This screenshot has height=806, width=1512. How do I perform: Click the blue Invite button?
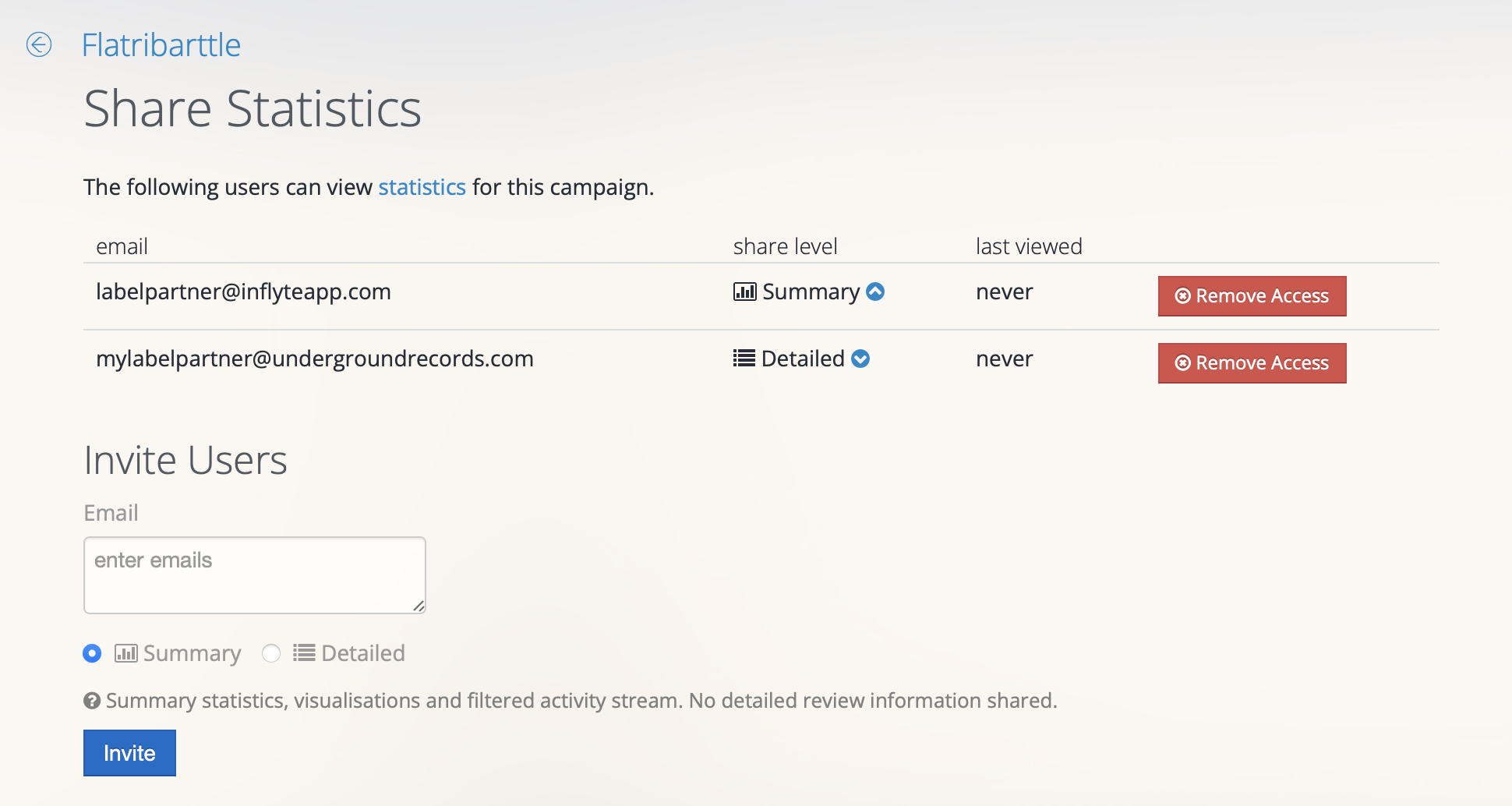click(129, 753)
